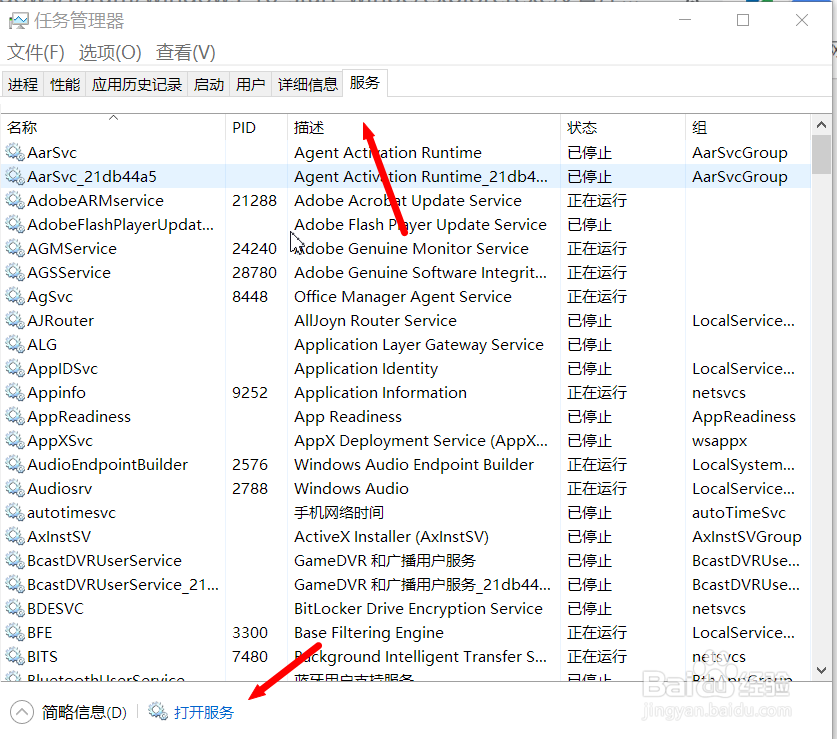Switch to the 用户 tab
The image size is (837, 739).
pos(250,84)
